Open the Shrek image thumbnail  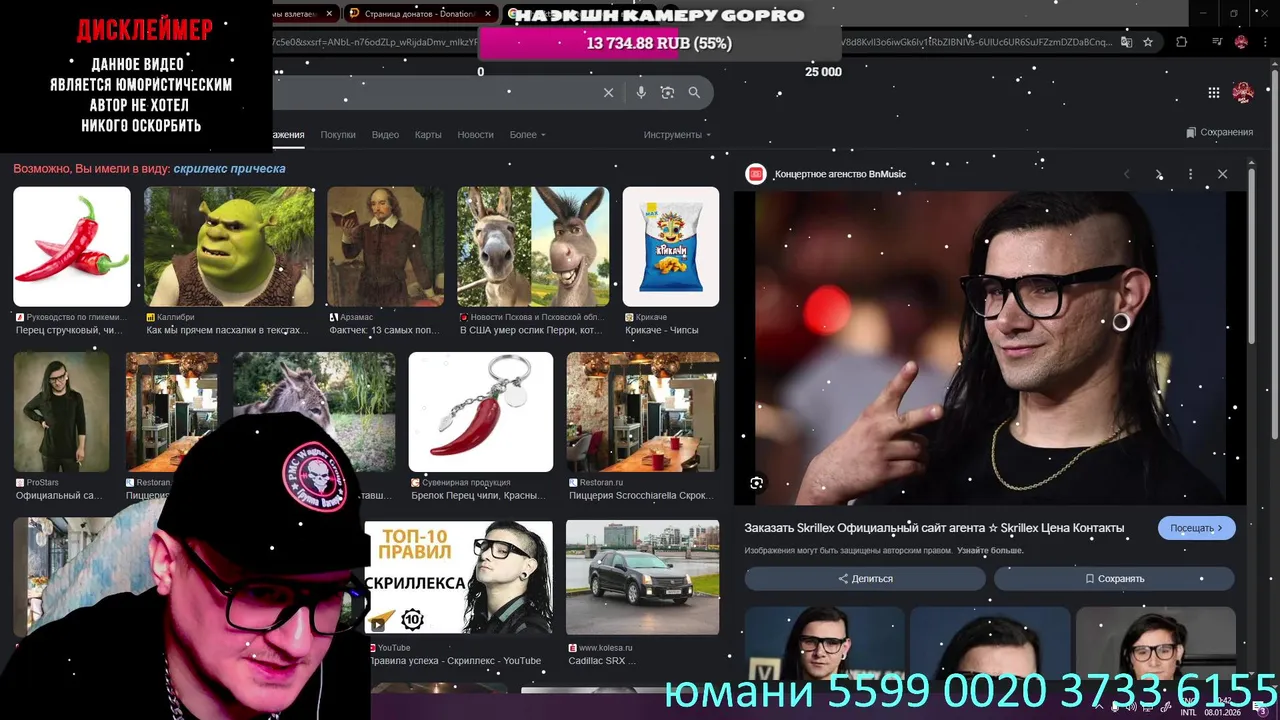229,247
